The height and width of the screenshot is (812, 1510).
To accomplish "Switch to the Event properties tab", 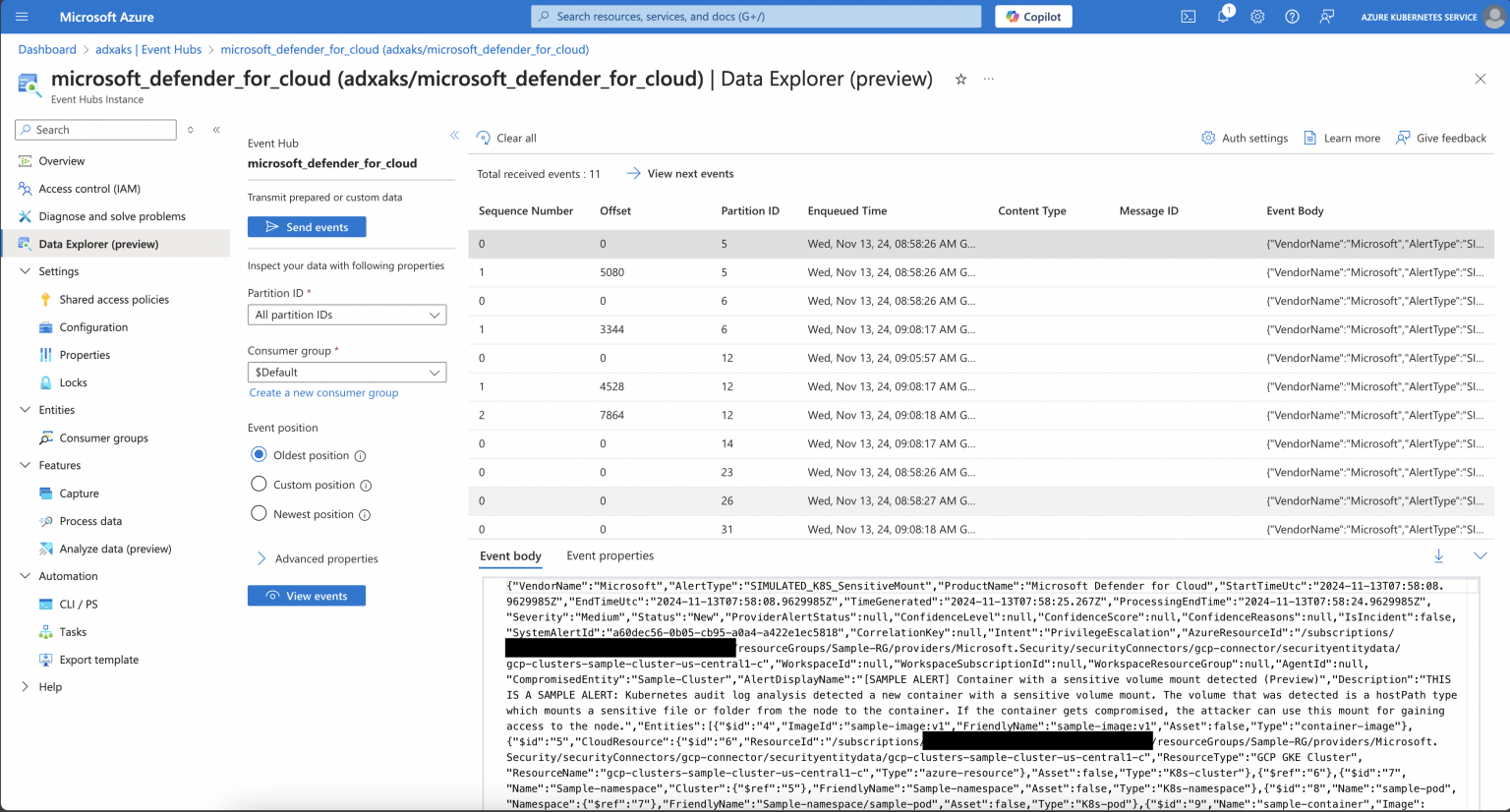I will pyautogui.click(x=610, y=555).
